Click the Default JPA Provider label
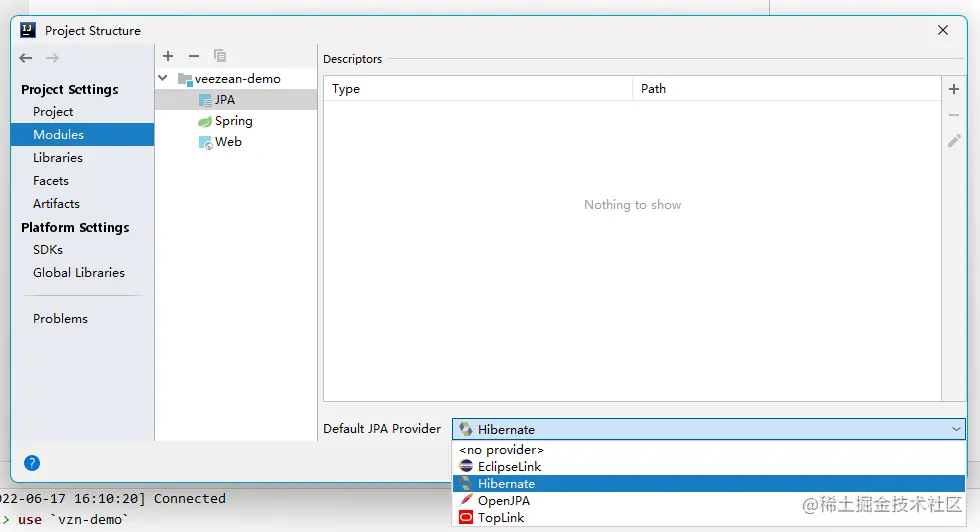Viewport: 980px width, 532px height. (x=382, y=429)
